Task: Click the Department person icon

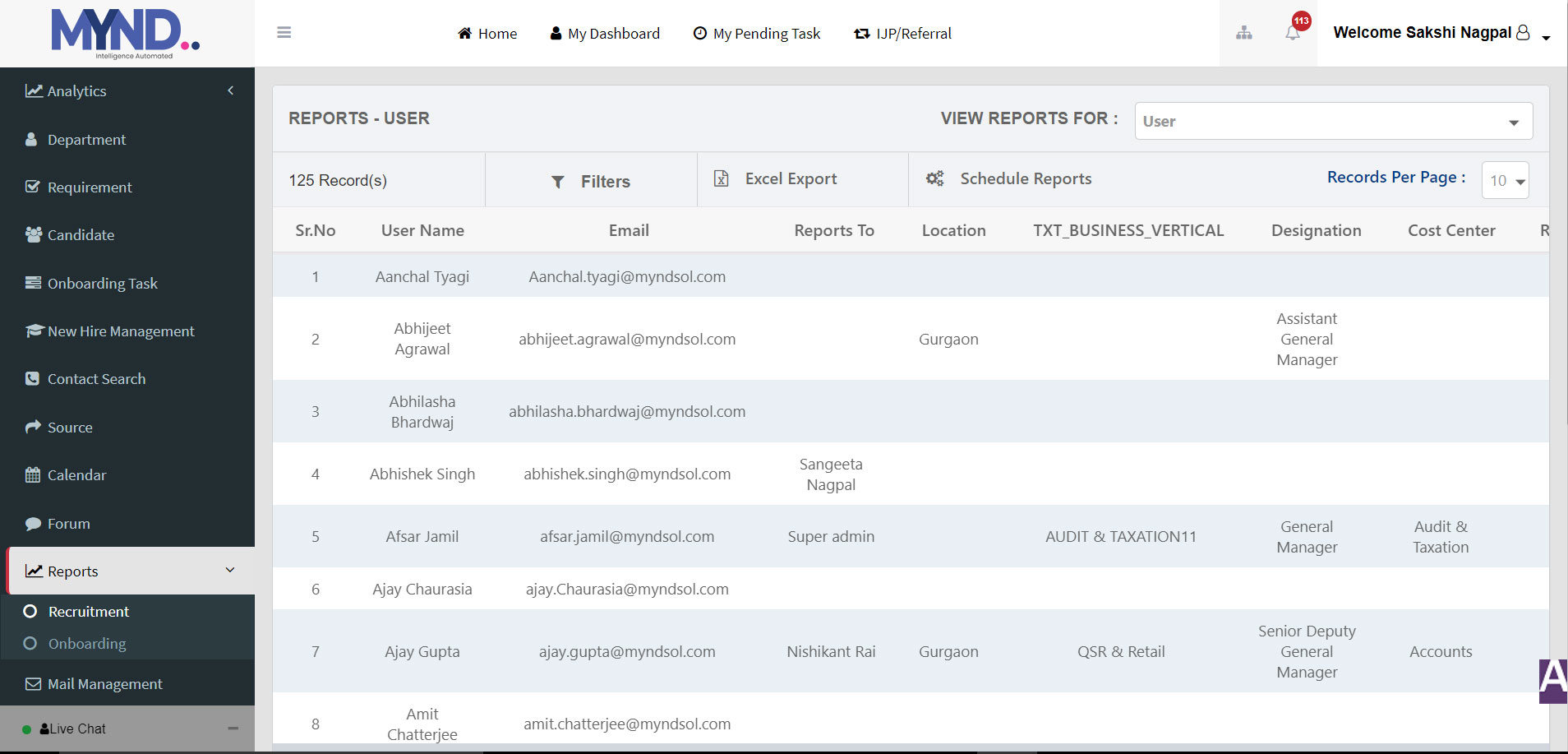Action: (31, 139)
